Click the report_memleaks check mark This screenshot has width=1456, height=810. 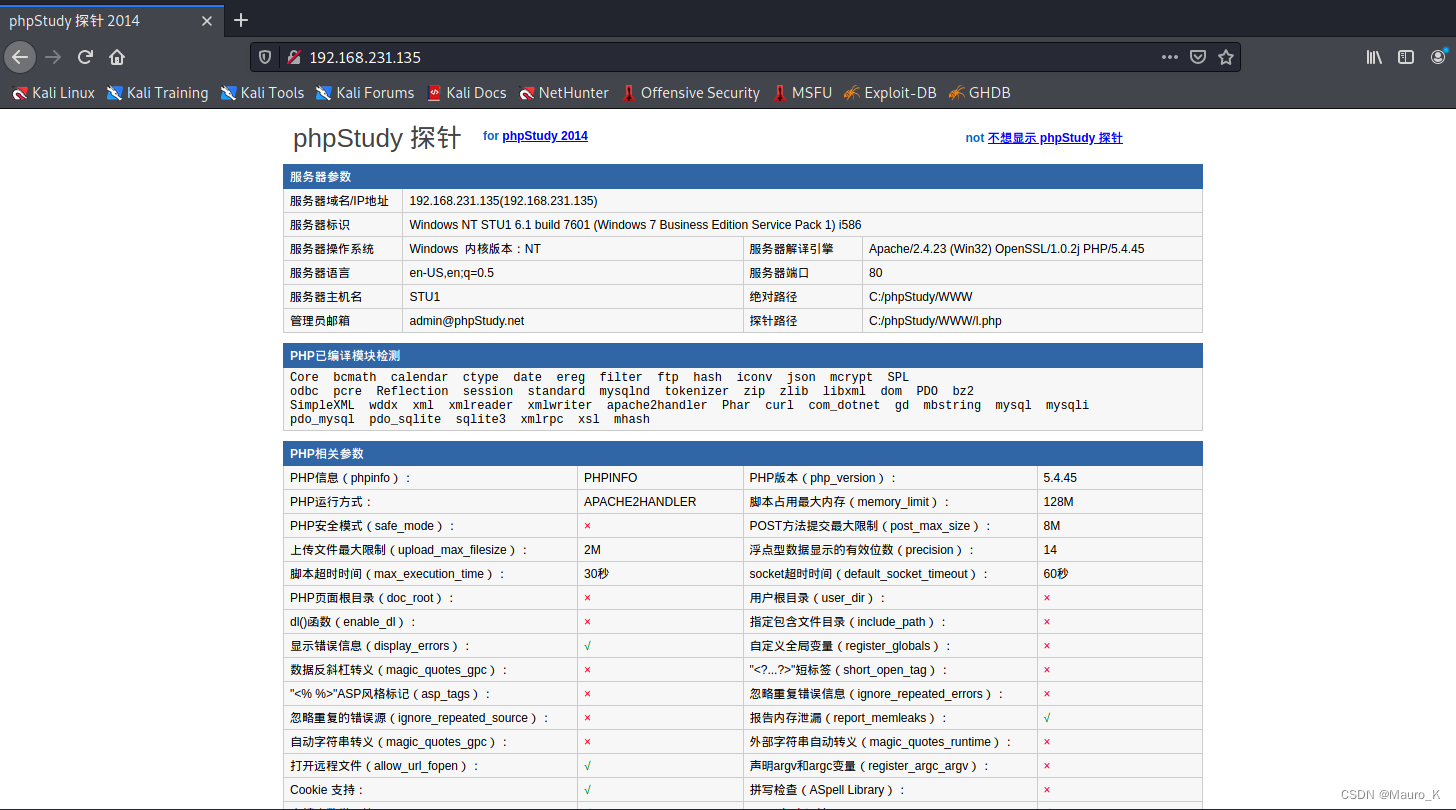pos(1047,718)
